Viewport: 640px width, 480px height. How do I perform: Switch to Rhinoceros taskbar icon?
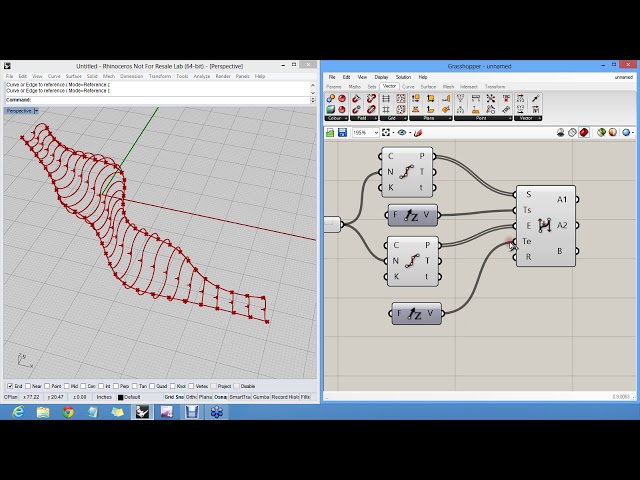[142, 412]
